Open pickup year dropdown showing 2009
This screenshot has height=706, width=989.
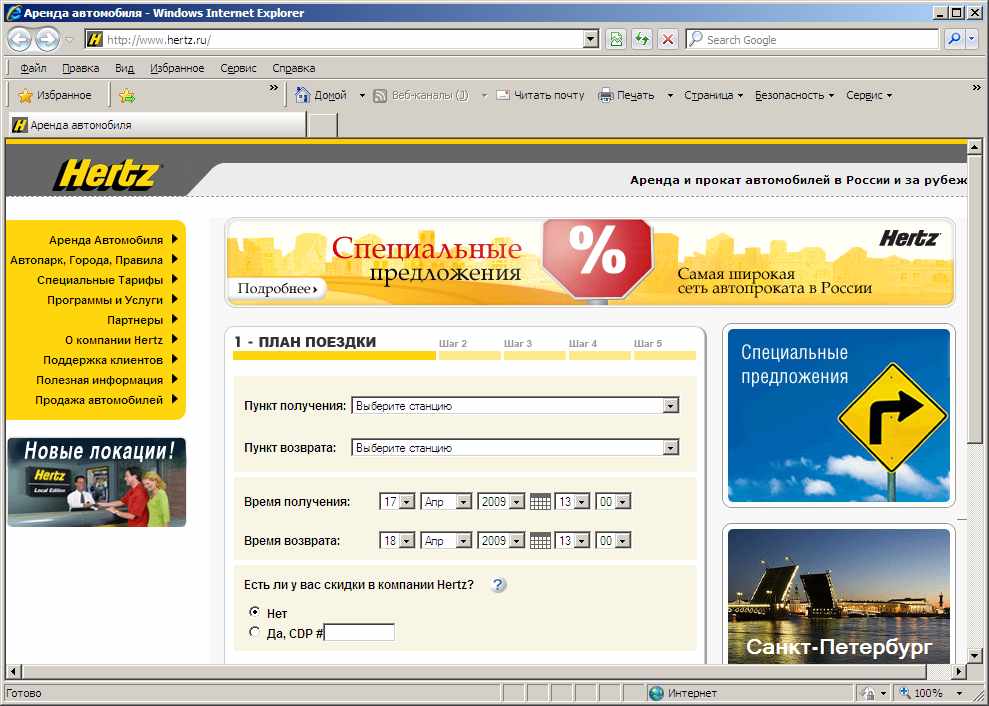(501, 502)
